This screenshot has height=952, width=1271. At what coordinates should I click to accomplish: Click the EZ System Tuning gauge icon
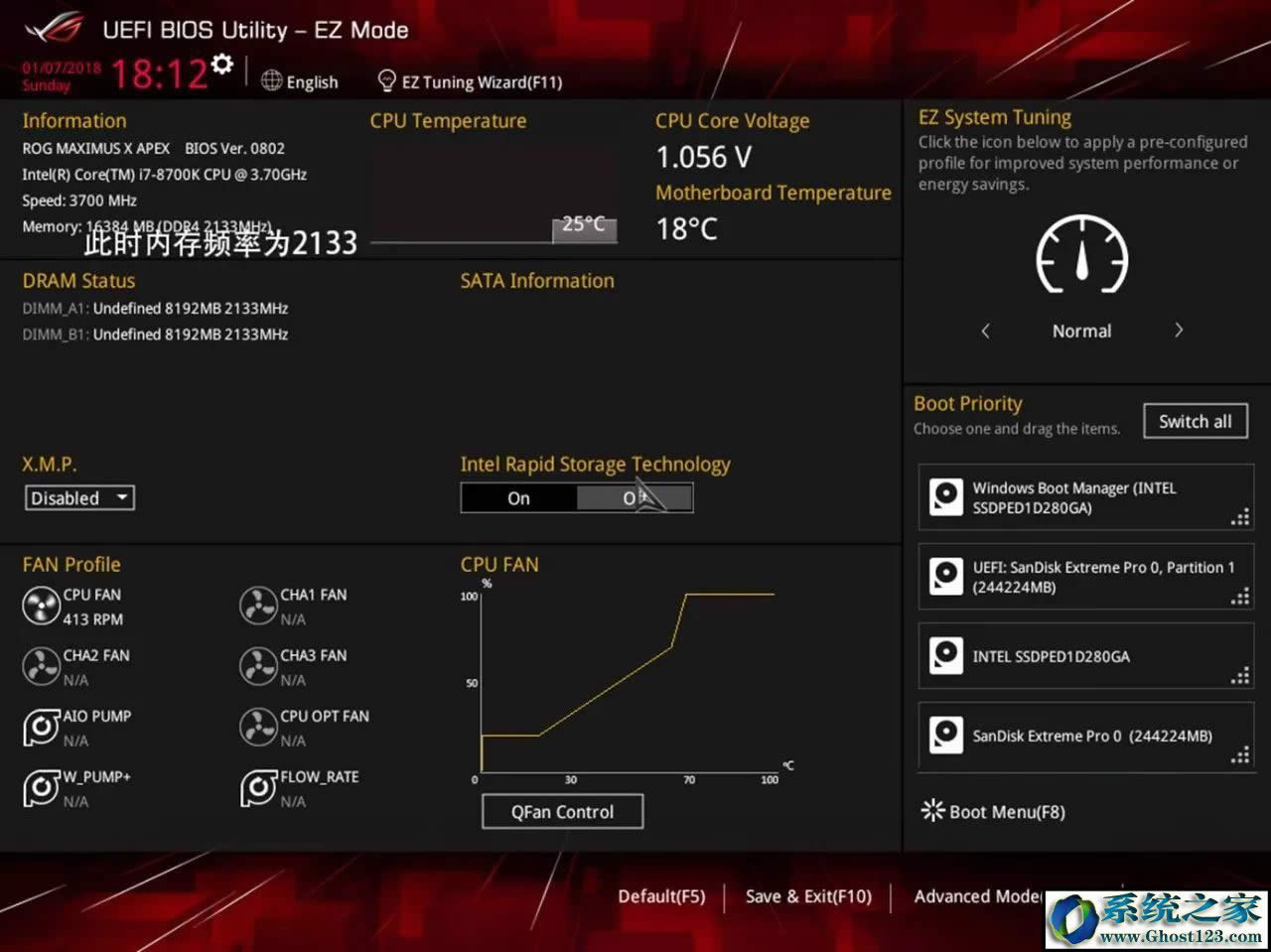(x=1081, y=256)
